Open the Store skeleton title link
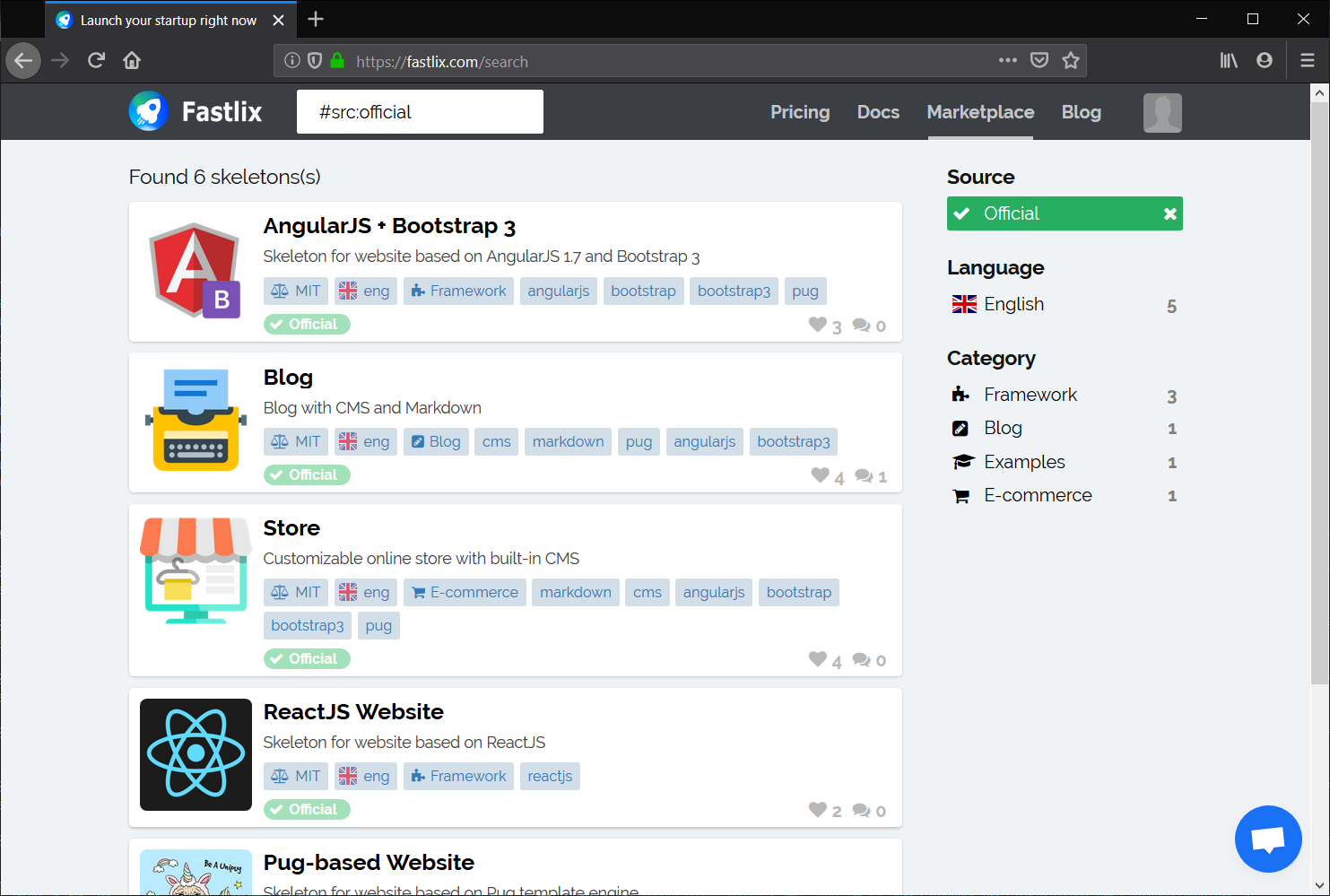1330x896 pixels. click(291, 528)
